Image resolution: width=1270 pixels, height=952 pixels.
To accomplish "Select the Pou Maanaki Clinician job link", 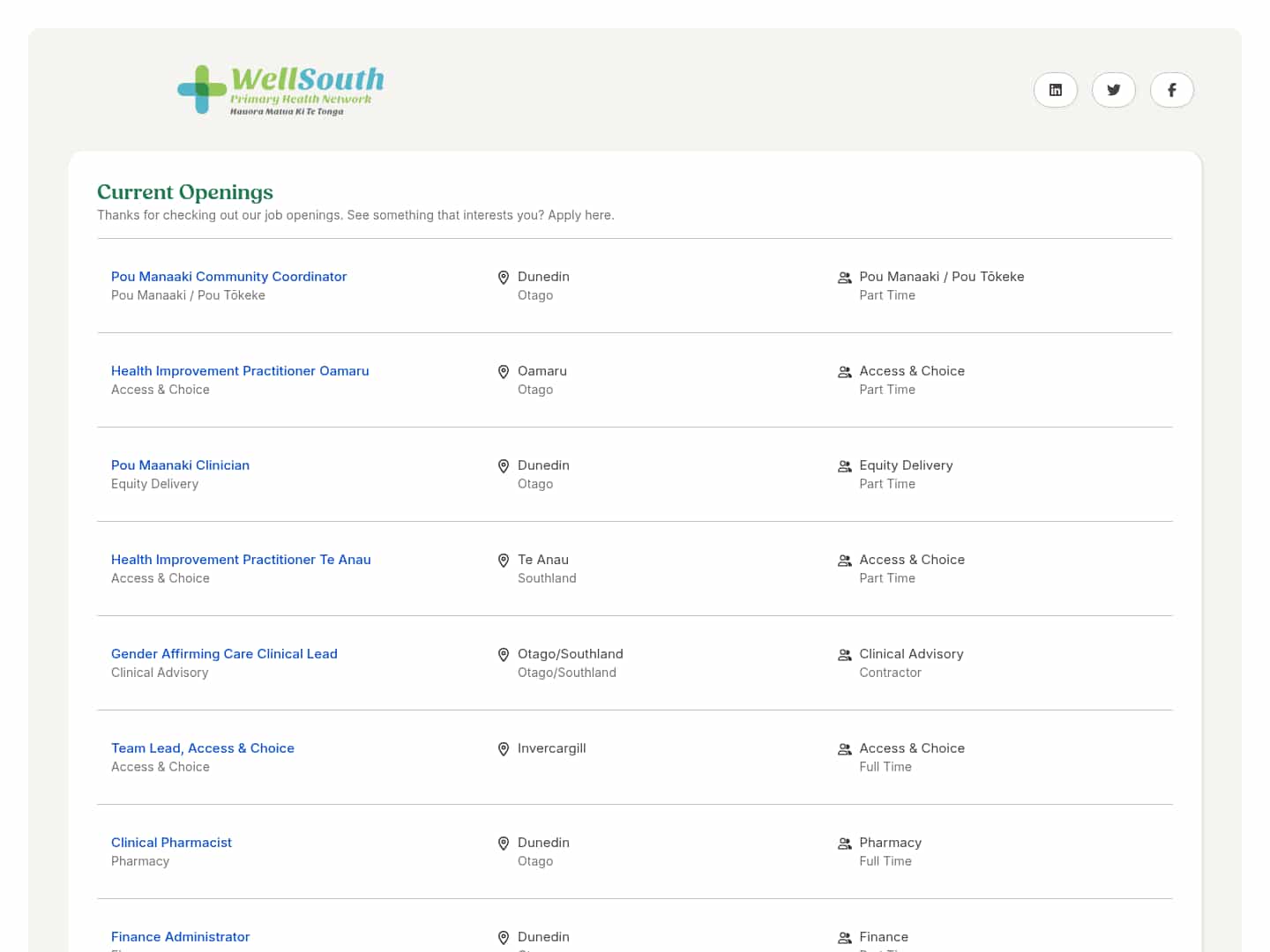I will pos(180,465).
